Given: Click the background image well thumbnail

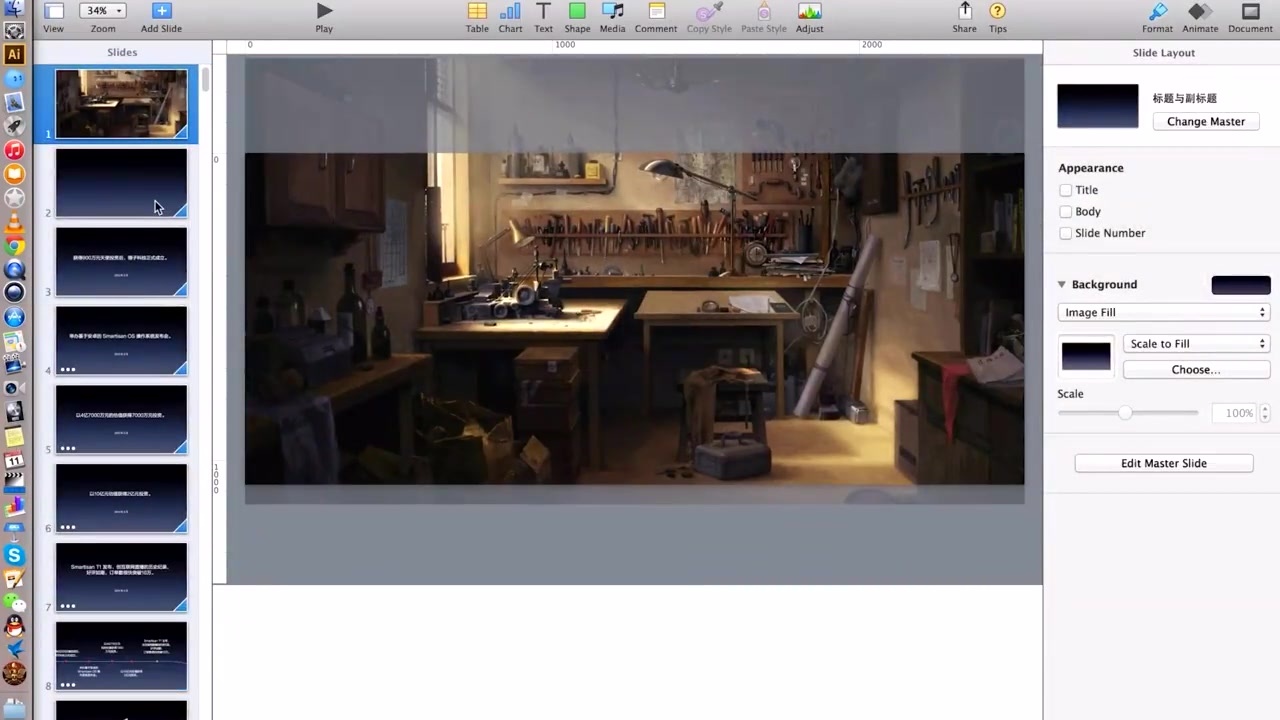Looking at the screenshot, I should coord(1086,357).
